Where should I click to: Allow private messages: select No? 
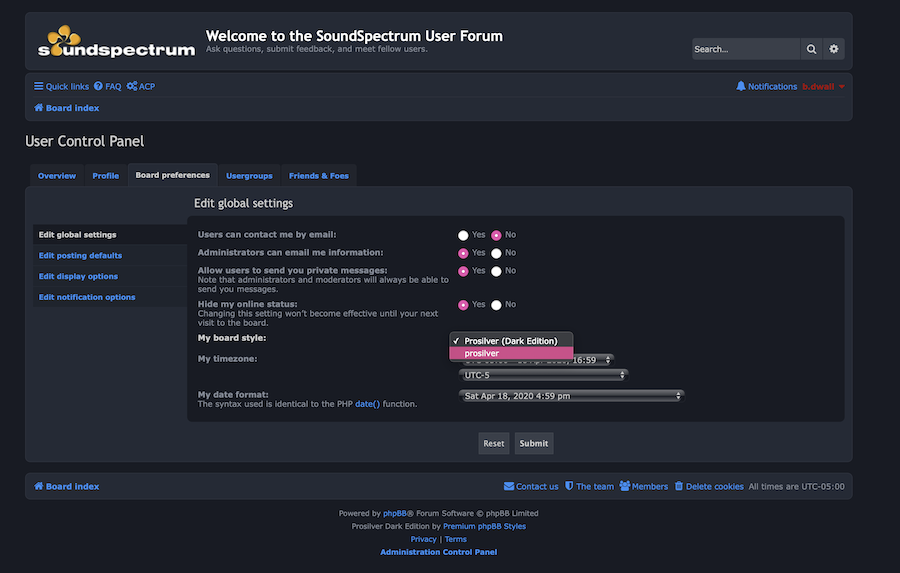496,271
